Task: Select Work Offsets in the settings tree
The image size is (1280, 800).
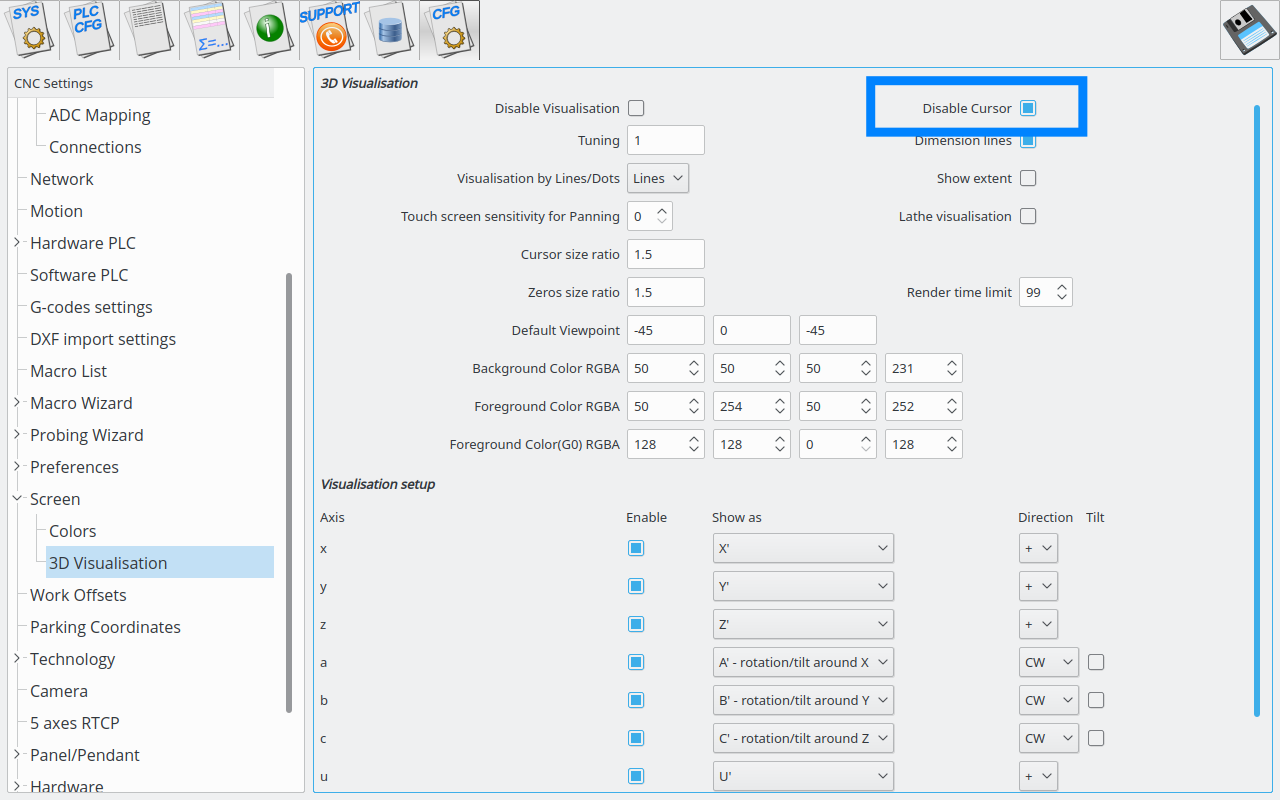Action: coord(78,595)
